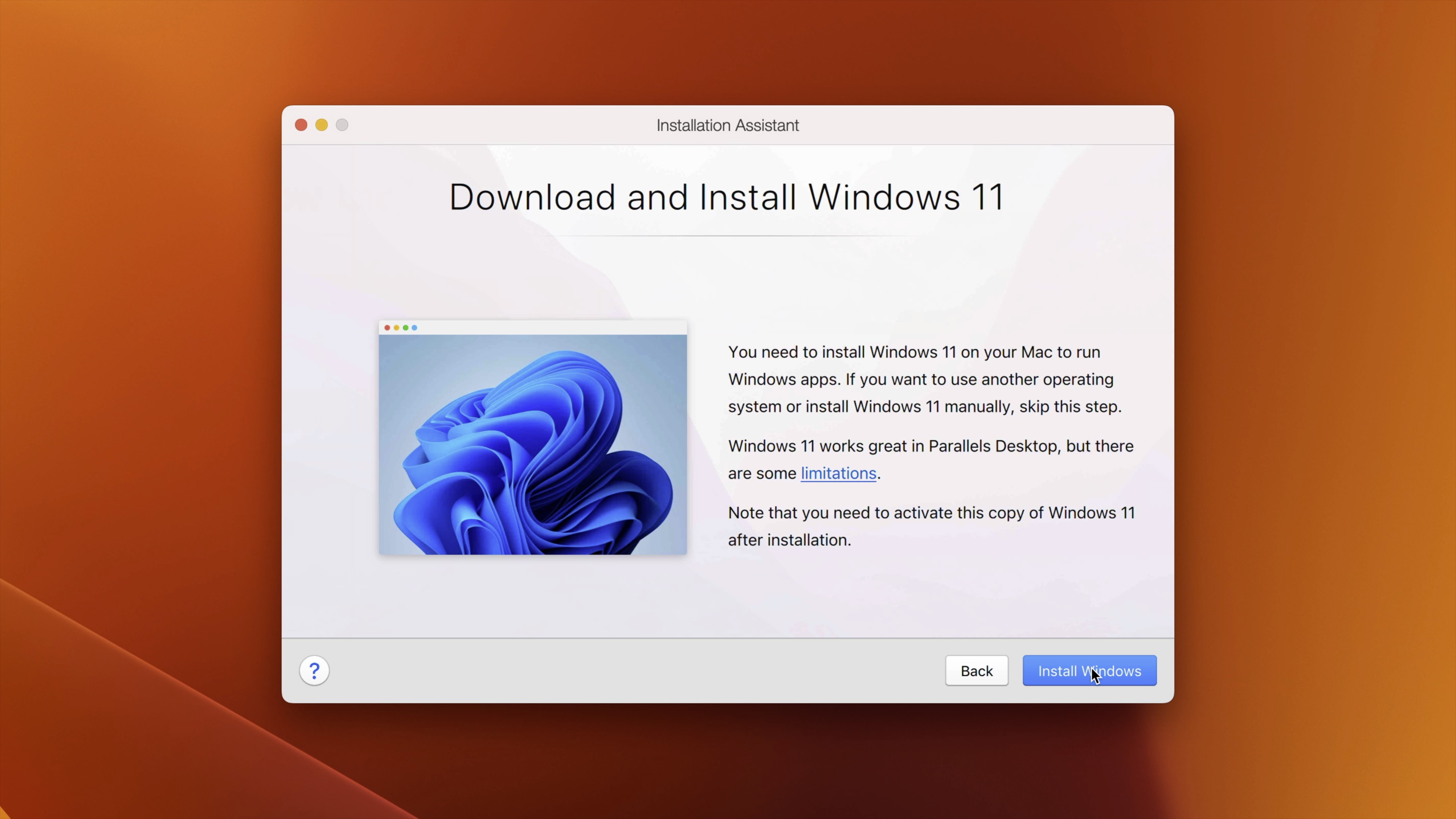Click the red close button of Installation Assistant

point(301,125)
